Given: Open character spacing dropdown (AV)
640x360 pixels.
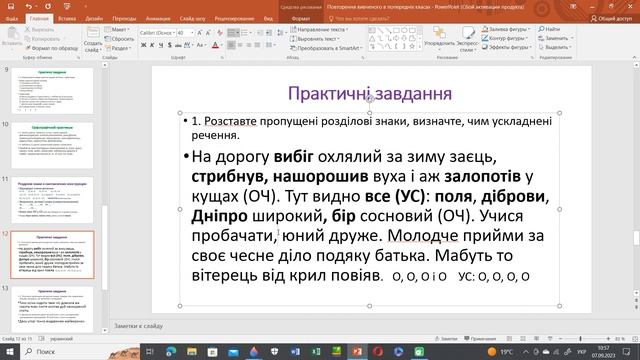Looking at the screenshot, I should pyautogui.click(x=188, y=45).
